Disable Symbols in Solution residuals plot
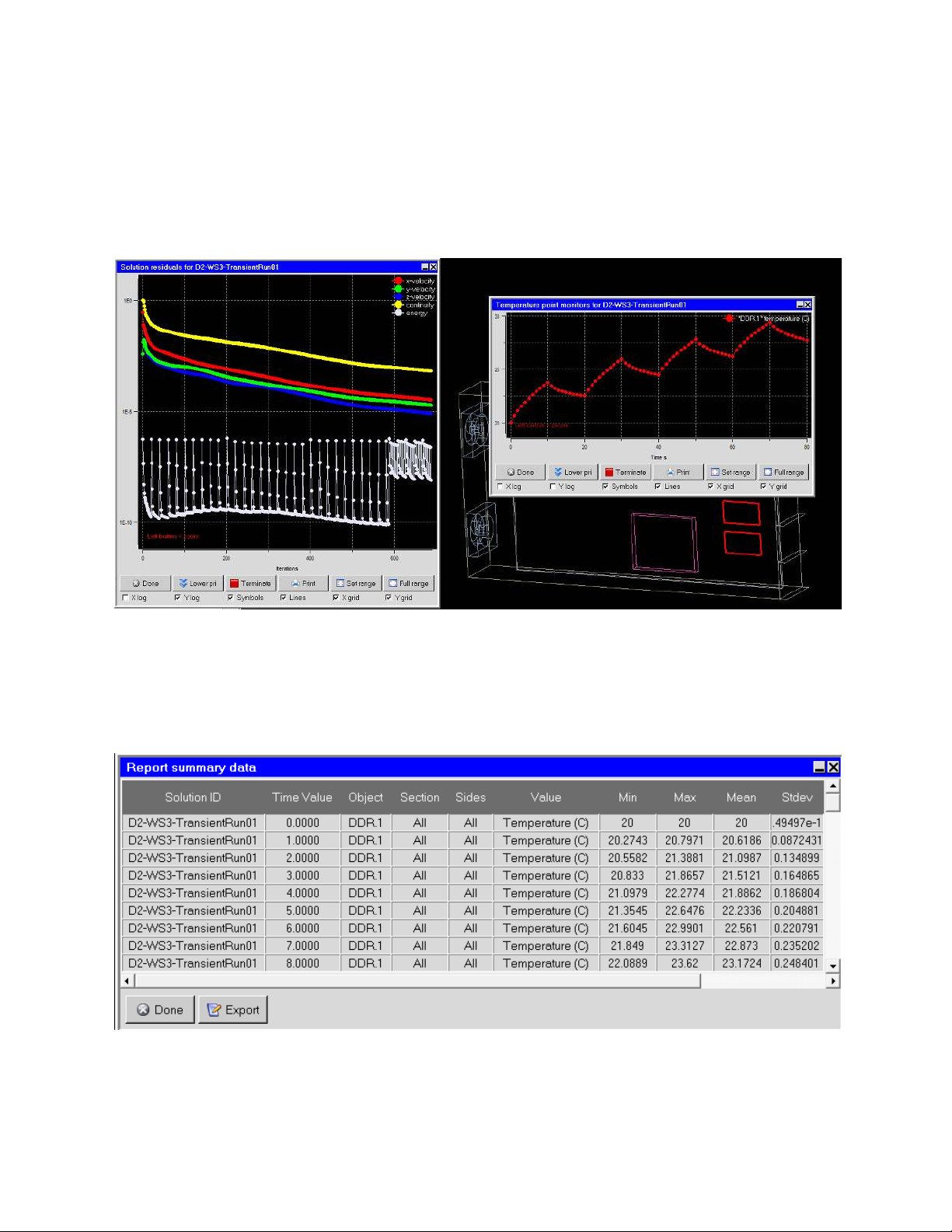 click(231, 598)
